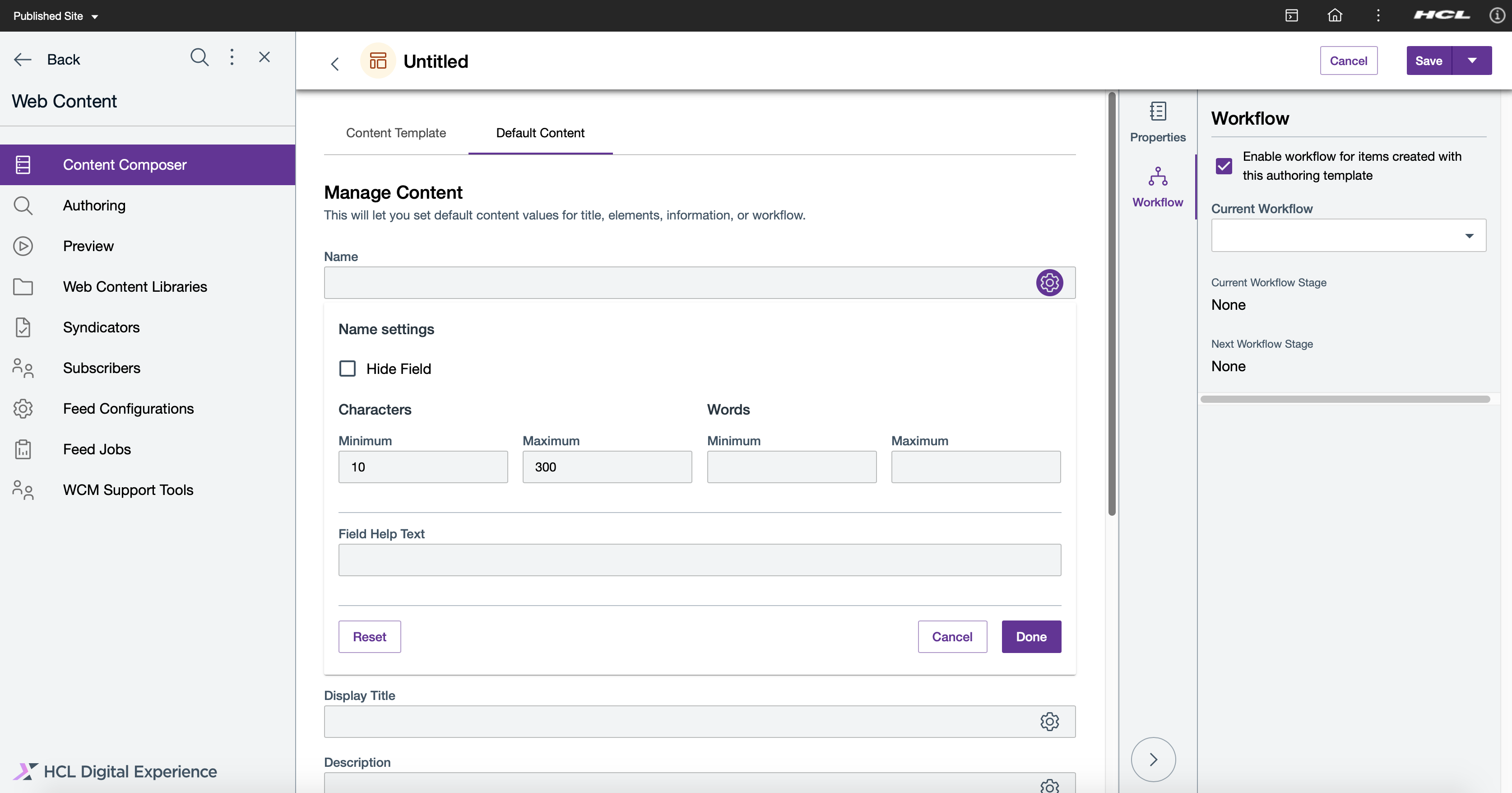
Task: Click the Back arrow in the sidebar
Action: (x=22, y=59)
